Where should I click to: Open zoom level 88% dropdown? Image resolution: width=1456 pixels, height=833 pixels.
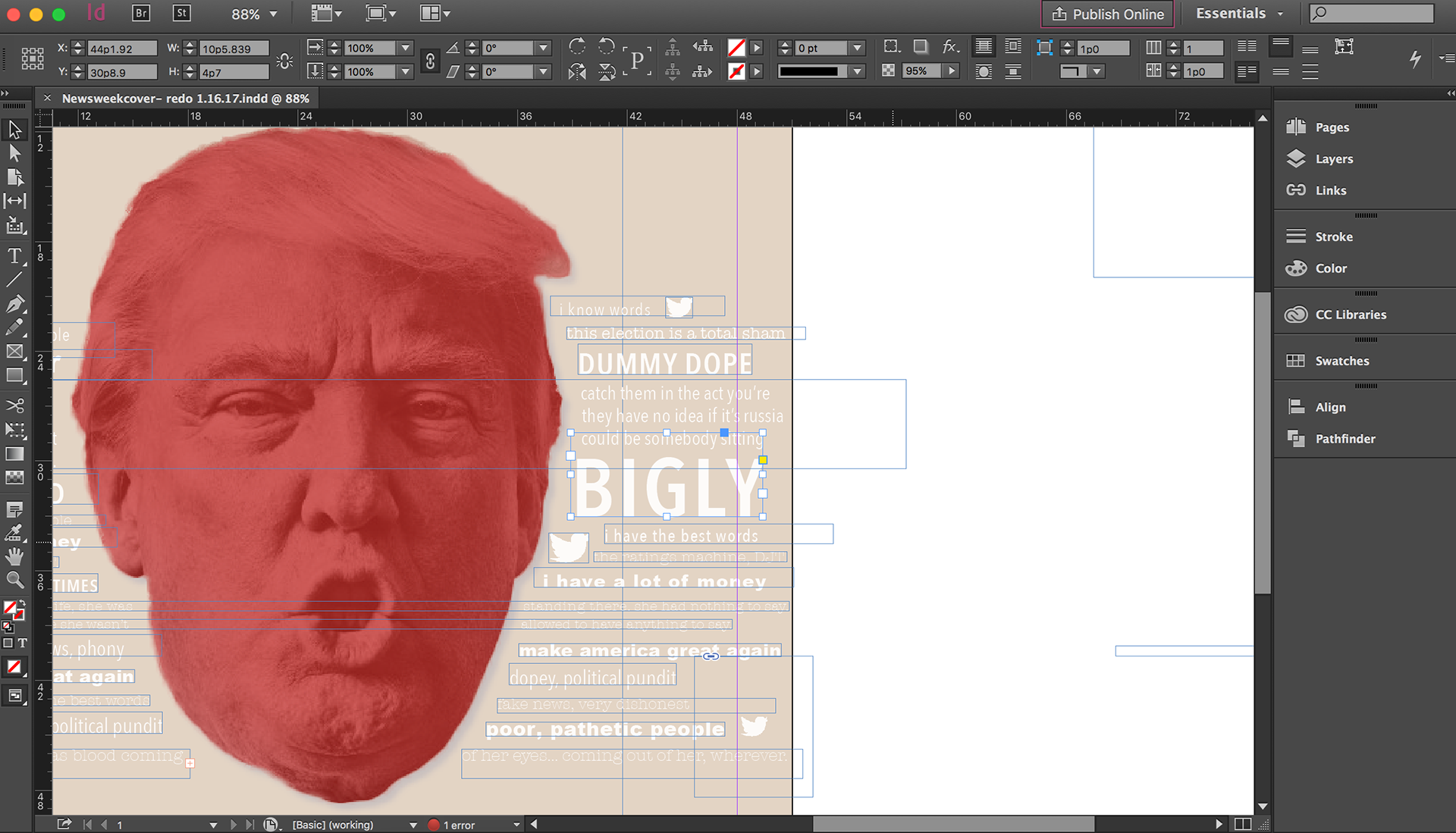[x=274, y=14]
